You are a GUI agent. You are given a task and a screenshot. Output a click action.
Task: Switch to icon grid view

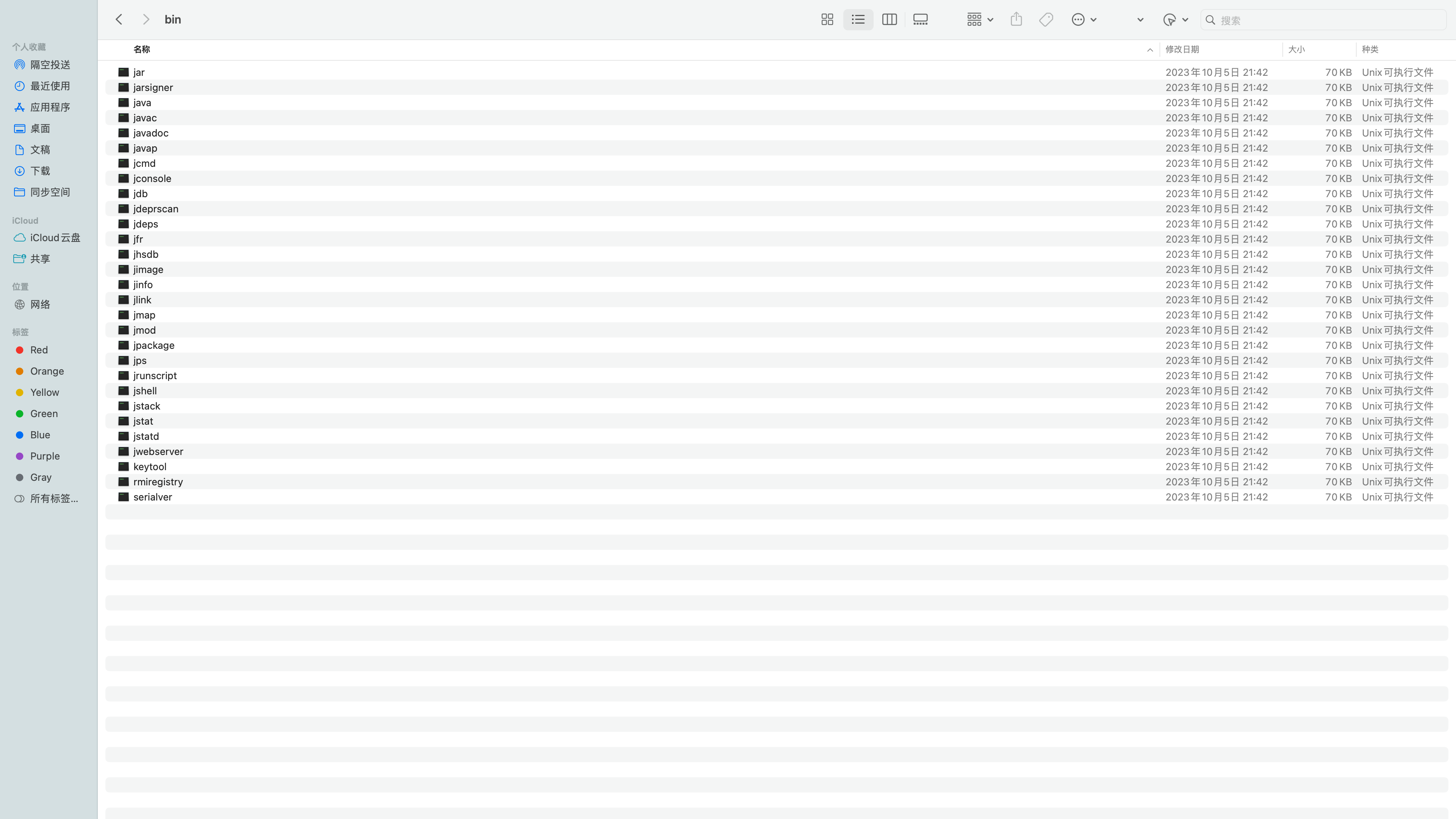tap(827, 20)
